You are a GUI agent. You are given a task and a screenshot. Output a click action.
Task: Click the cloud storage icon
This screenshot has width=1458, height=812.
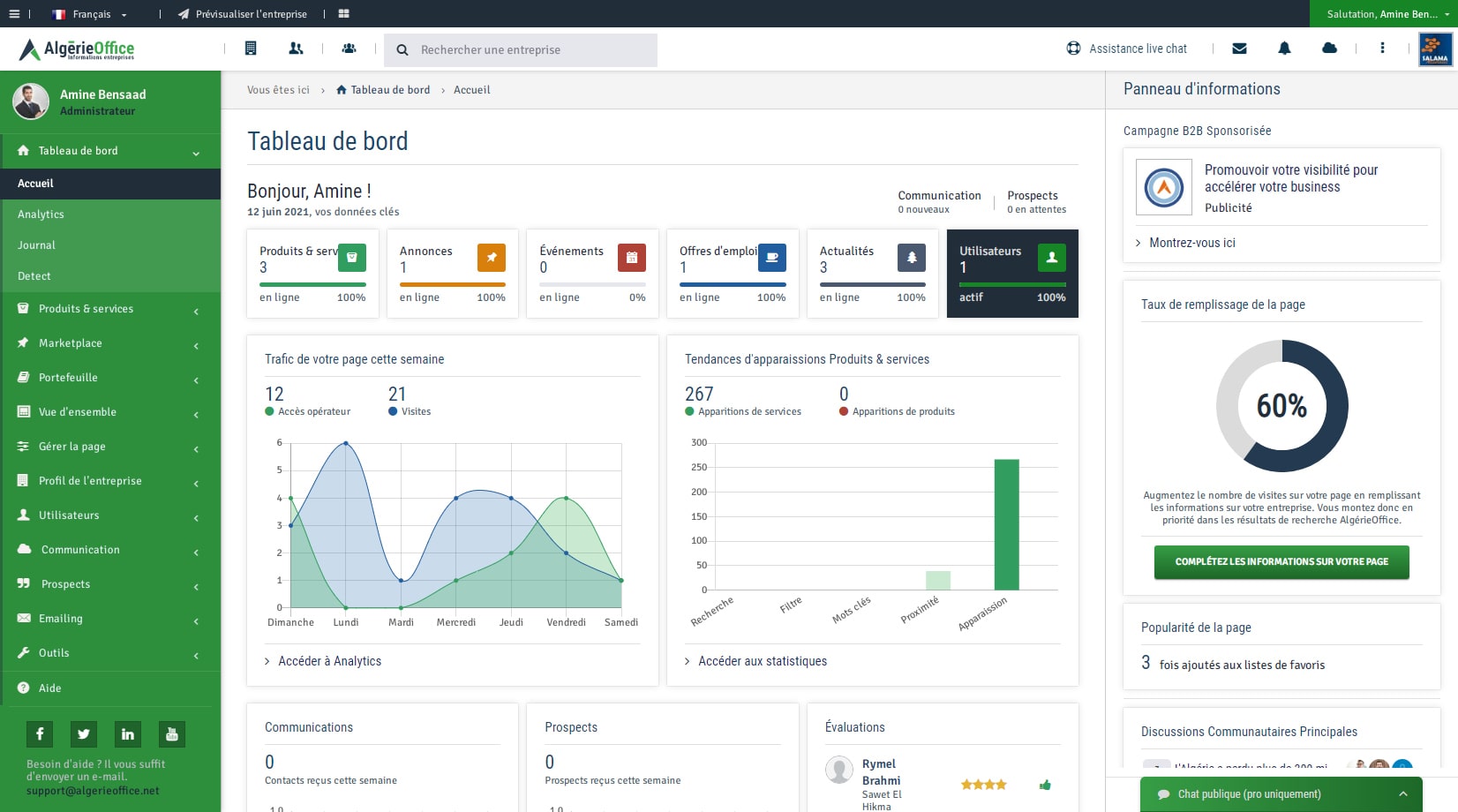coord(1329,49)
